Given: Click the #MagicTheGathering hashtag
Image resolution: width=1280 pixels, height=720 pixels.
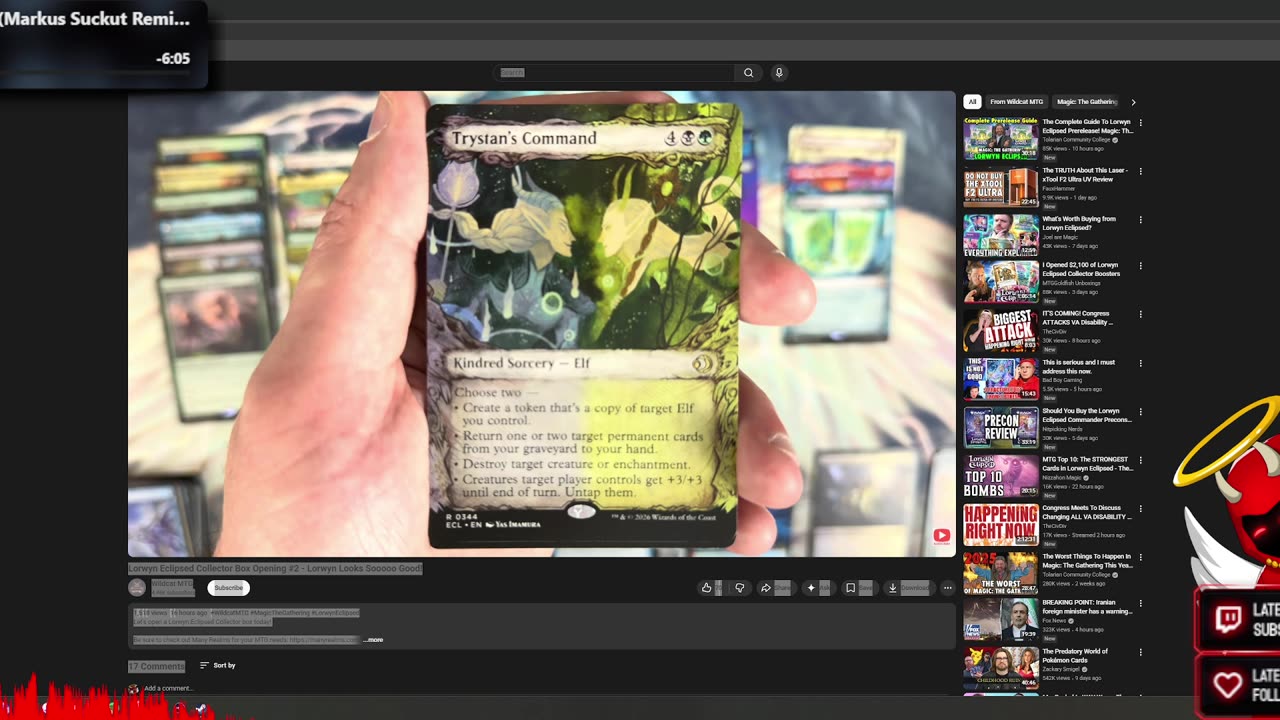Looking at the screenshot, I should [280, 613].
